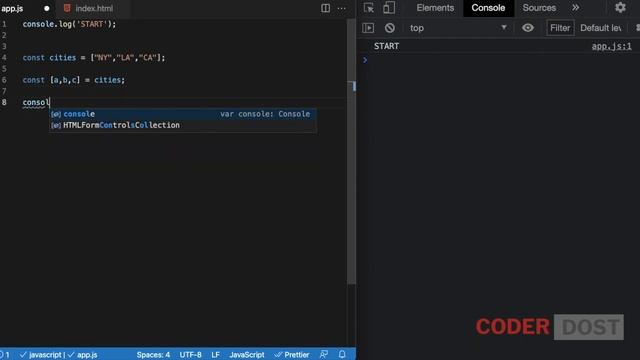640x360 pixels.
Task: Toggle the console sidebar panel
Action: point(368,28)
